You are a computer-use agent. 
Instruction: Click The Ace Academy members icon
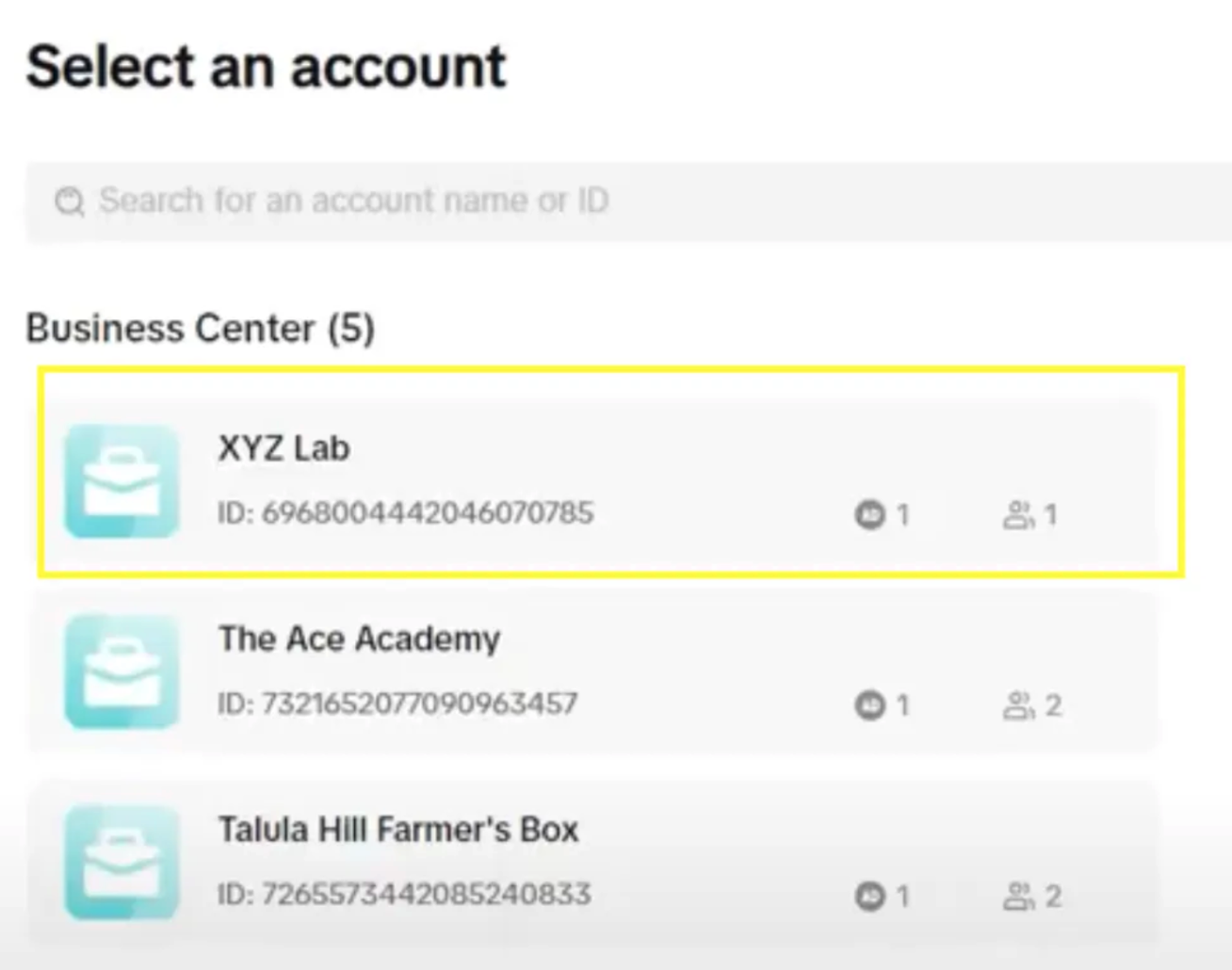click(1018, 705)
